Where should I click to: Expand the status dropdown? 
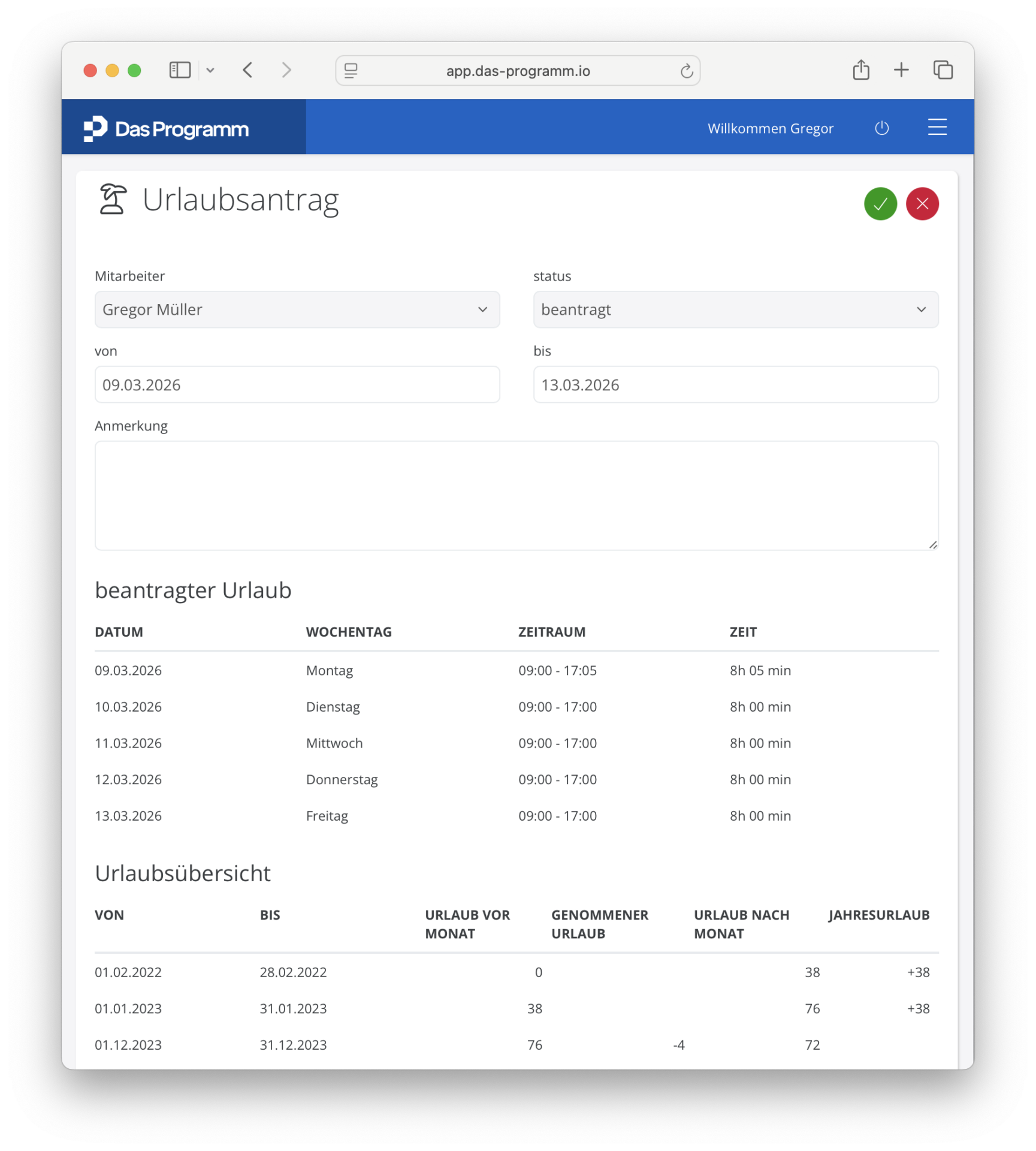[x=735, y=309]
